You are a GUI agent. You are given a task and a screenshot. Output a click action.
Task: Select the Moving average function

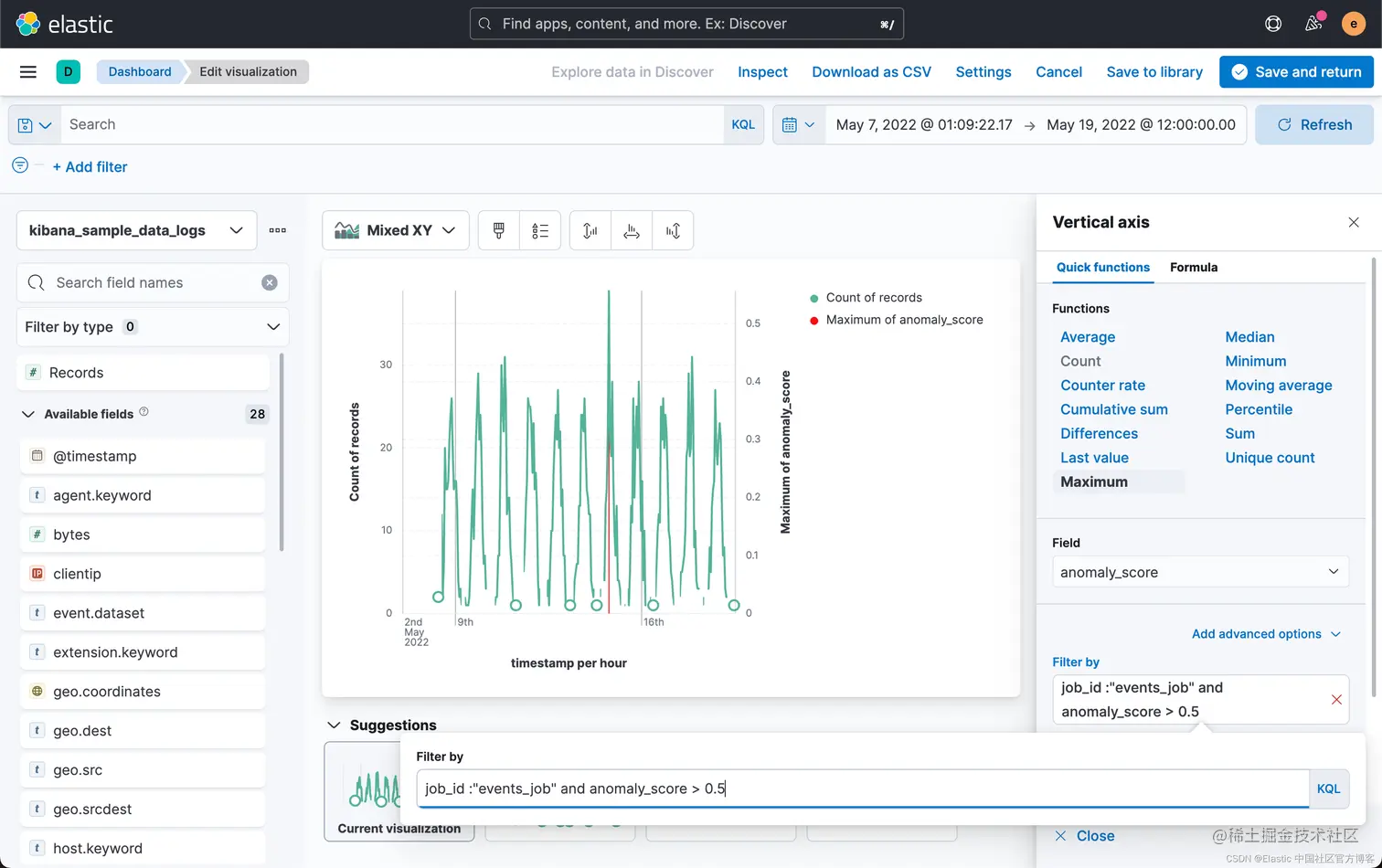[x=1279, y=385]
